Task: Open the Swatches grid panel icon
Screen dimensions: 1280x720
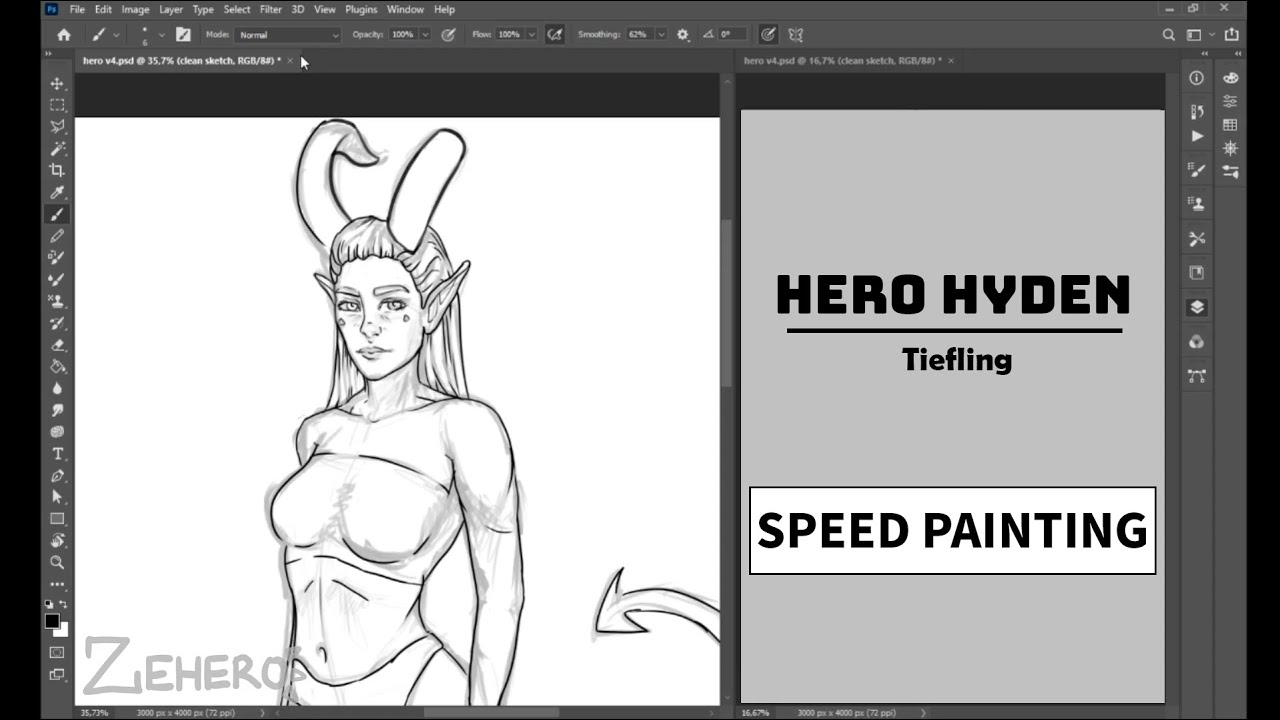Action: tap(1230, 125)
